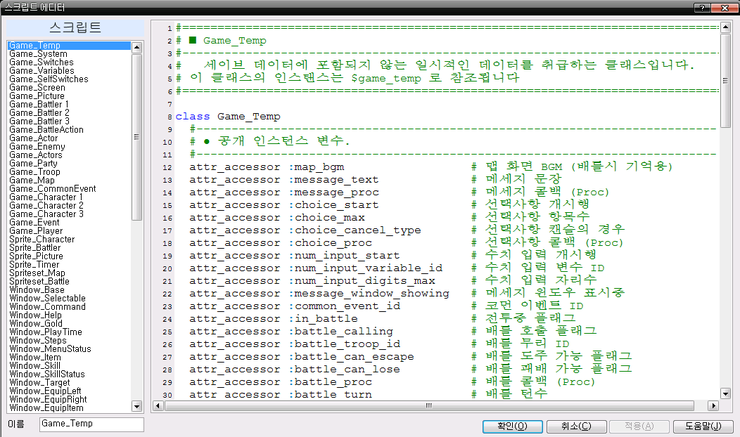740x437 pixels.
Task: Select Sprite_Picture script
Action: (69, 256)
